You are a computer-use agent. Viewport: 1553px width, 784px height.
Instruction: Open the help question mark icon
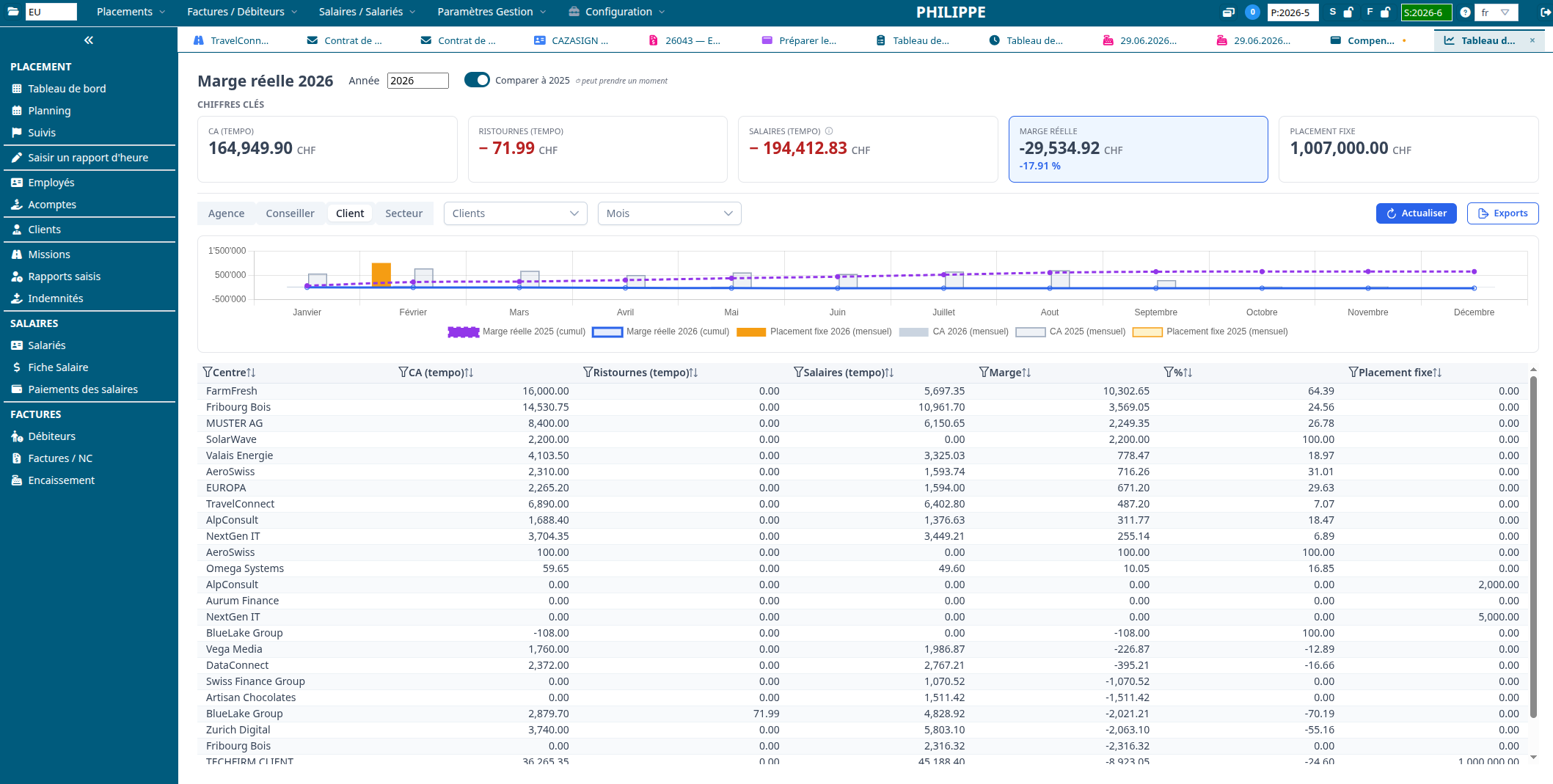click(1465, 12)
